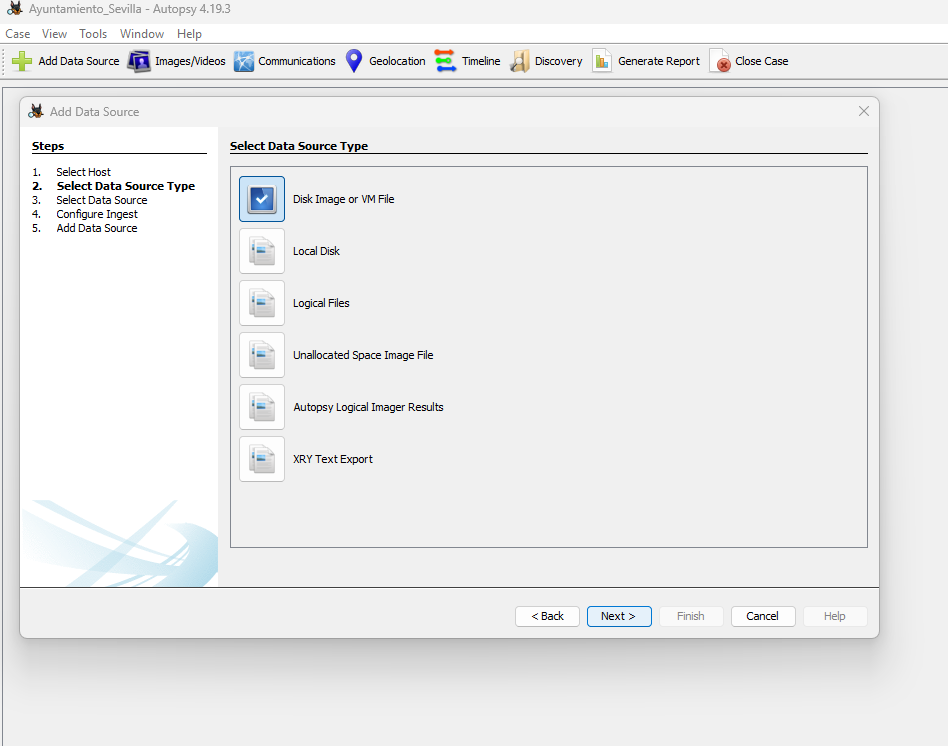Image resolution: width=948 pixels, height=746 pixels.
Task: Click the 'XRY Text Export' label
Action: click(x=333, y=459)
